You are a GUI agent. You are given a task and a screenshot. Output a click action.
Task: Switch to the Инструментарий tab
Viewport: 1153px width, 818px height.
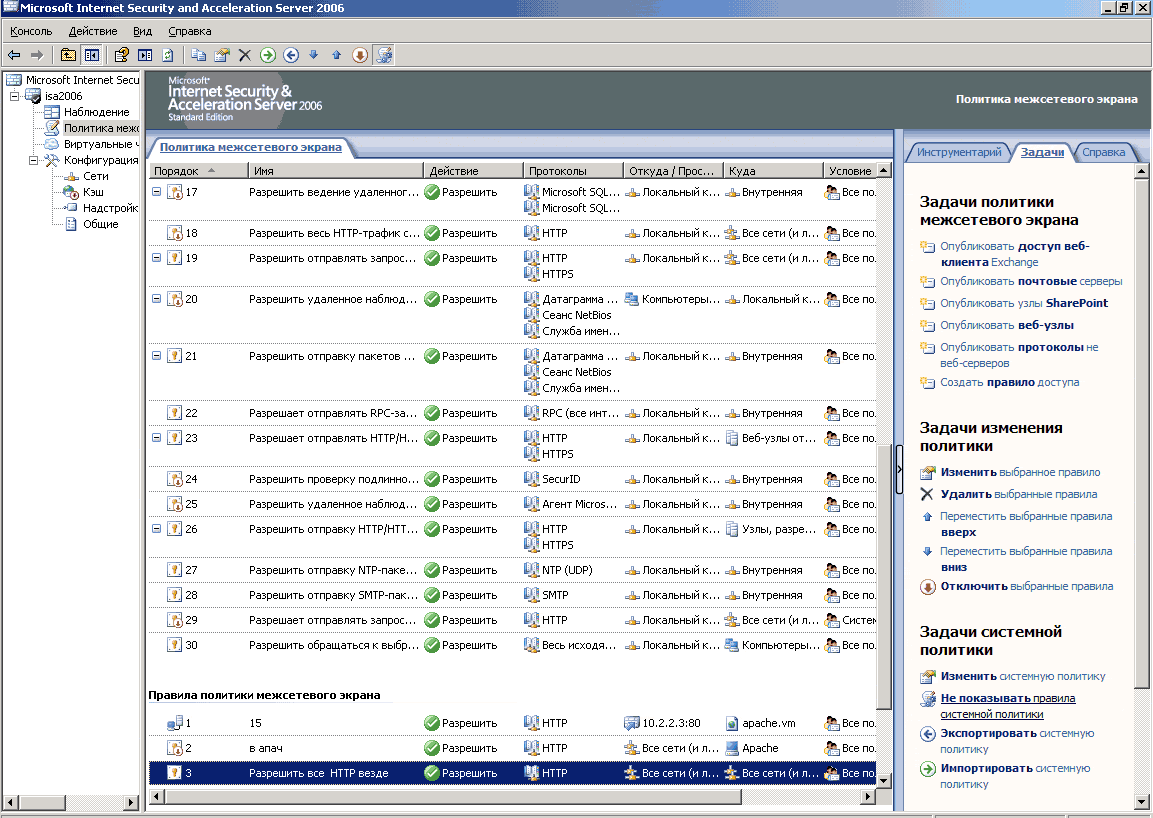[959, 152]
